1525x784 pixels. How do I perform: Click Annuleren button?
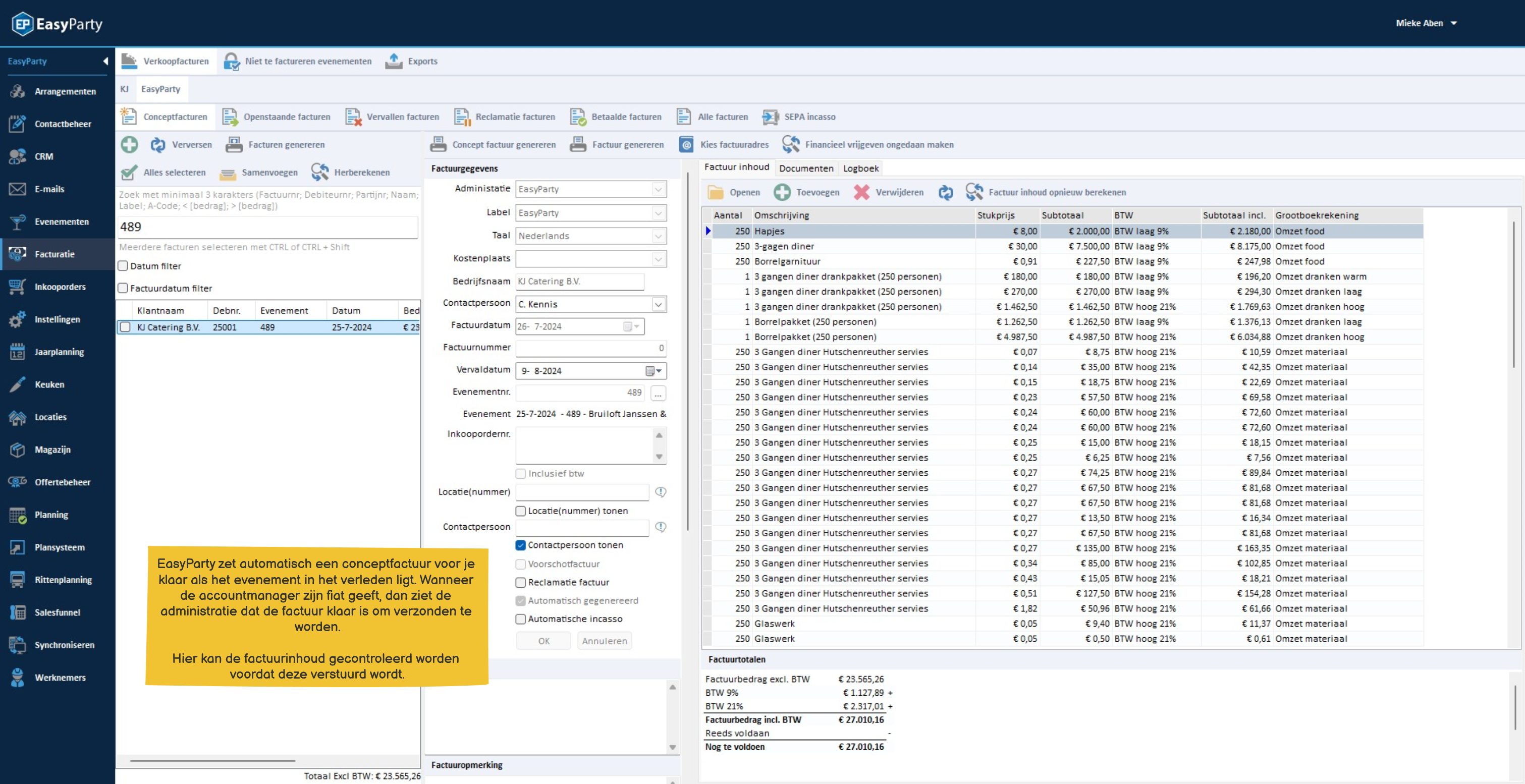pos(604,641)
